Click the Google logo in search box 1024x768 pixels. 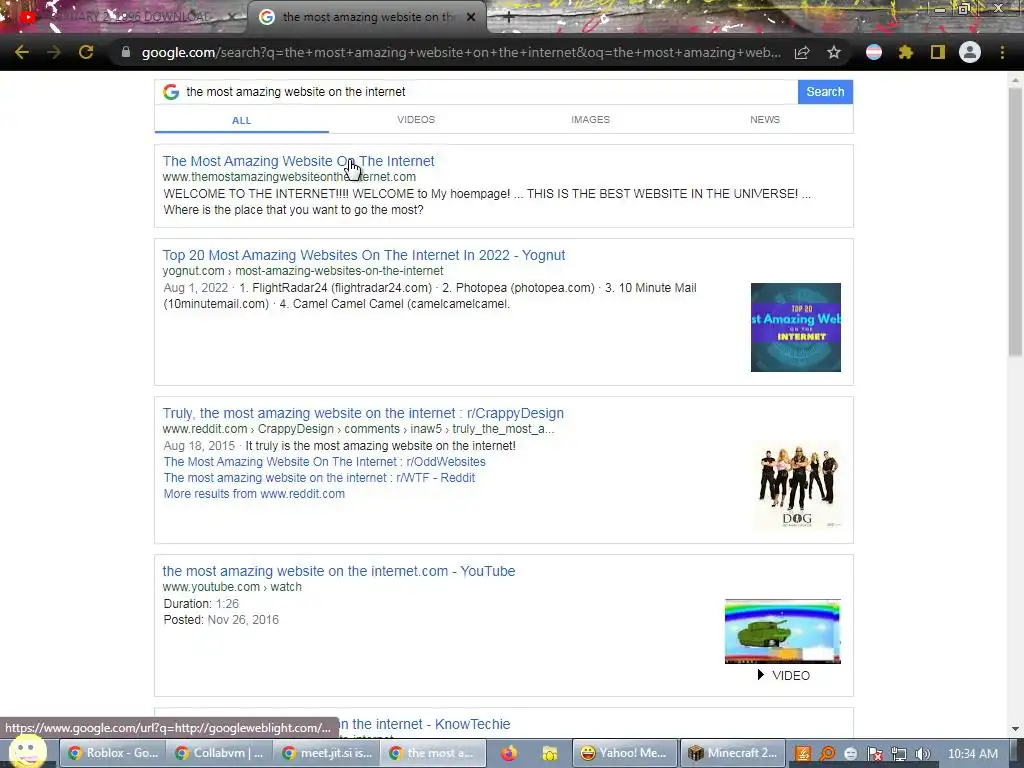pyautogui.click(x=171, y=92)
